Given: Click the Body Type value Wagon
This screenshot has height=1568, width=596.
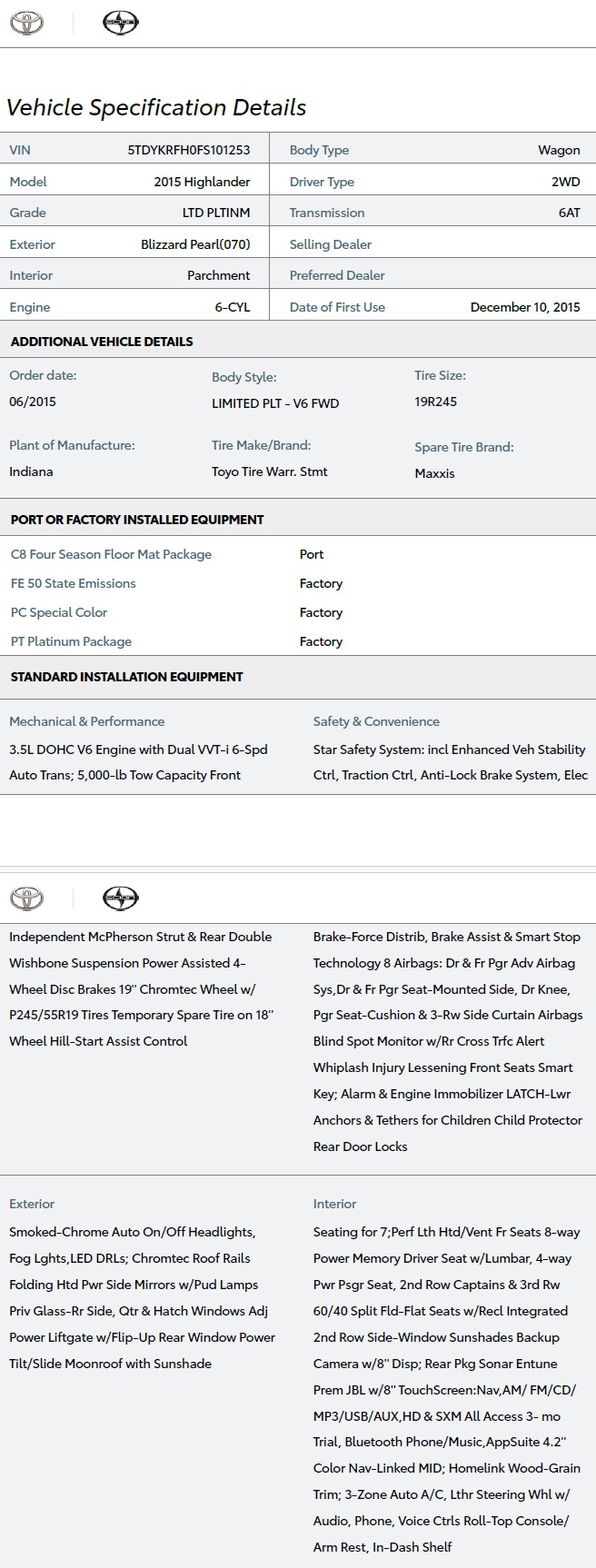Looking at the screenshot, I should (x=559, y=150).
